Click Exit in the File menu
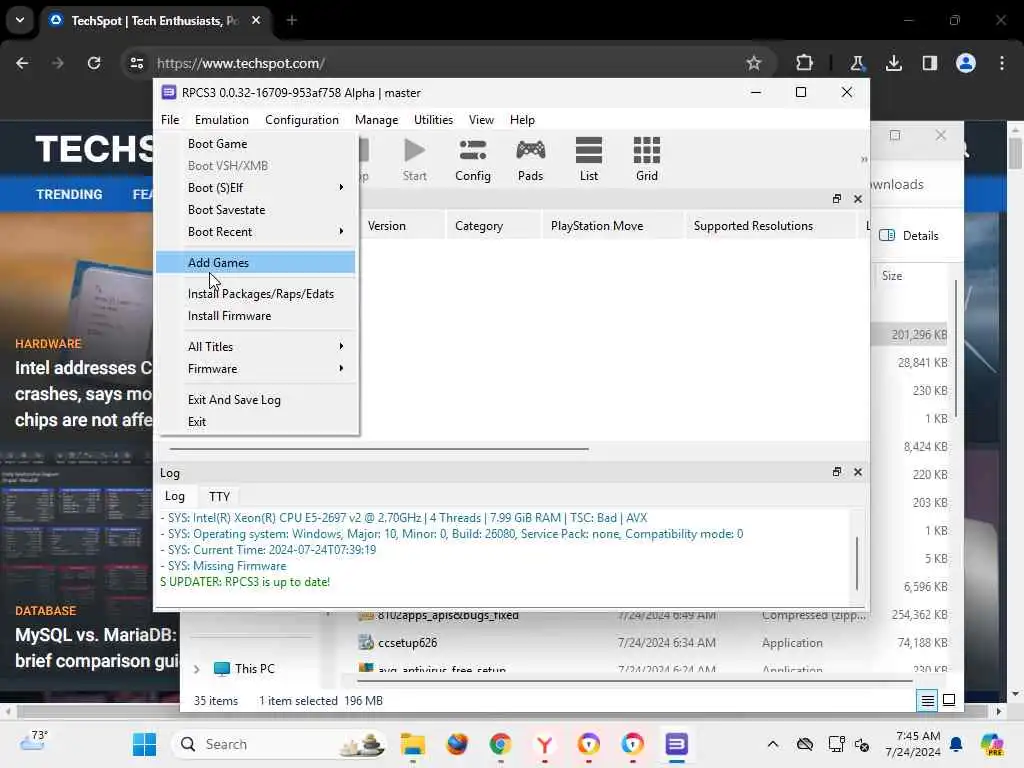This screenshot has width=1024, height=768. tap(256, 422)
